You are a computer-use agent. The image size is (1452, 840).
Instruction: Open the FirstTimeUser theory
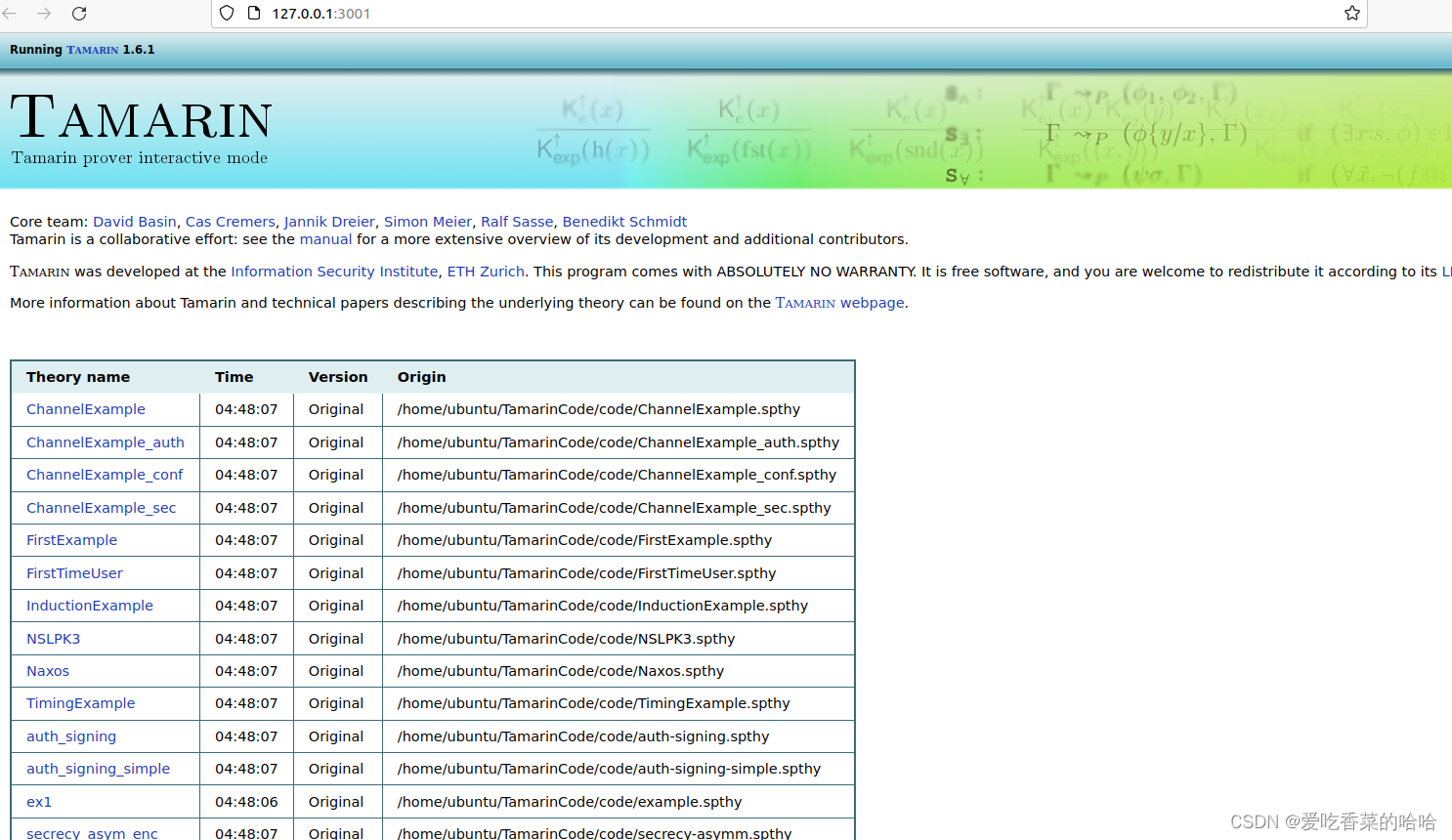[x=74, y=573]
